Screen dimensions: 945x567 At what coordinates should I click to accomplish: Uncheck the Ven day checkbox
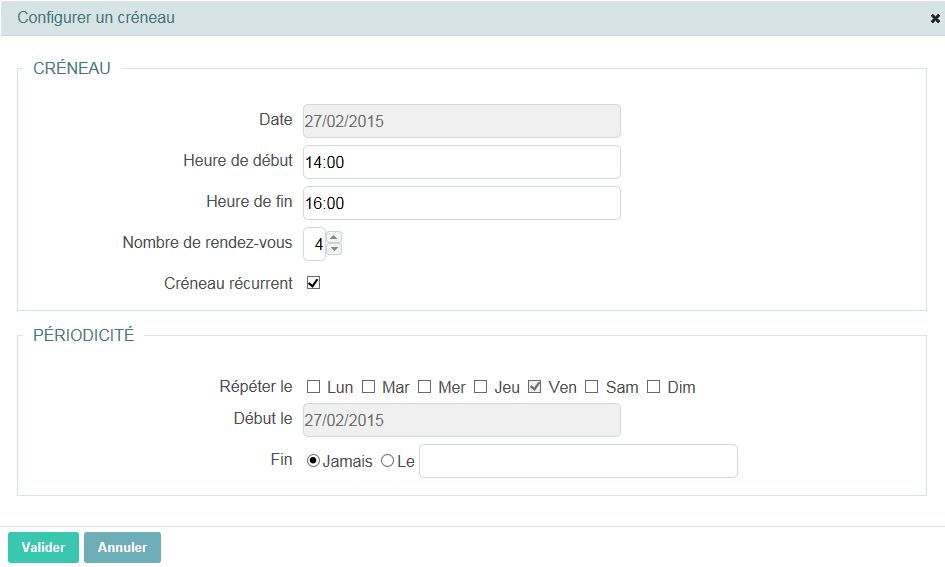click(x=535, y=387)
